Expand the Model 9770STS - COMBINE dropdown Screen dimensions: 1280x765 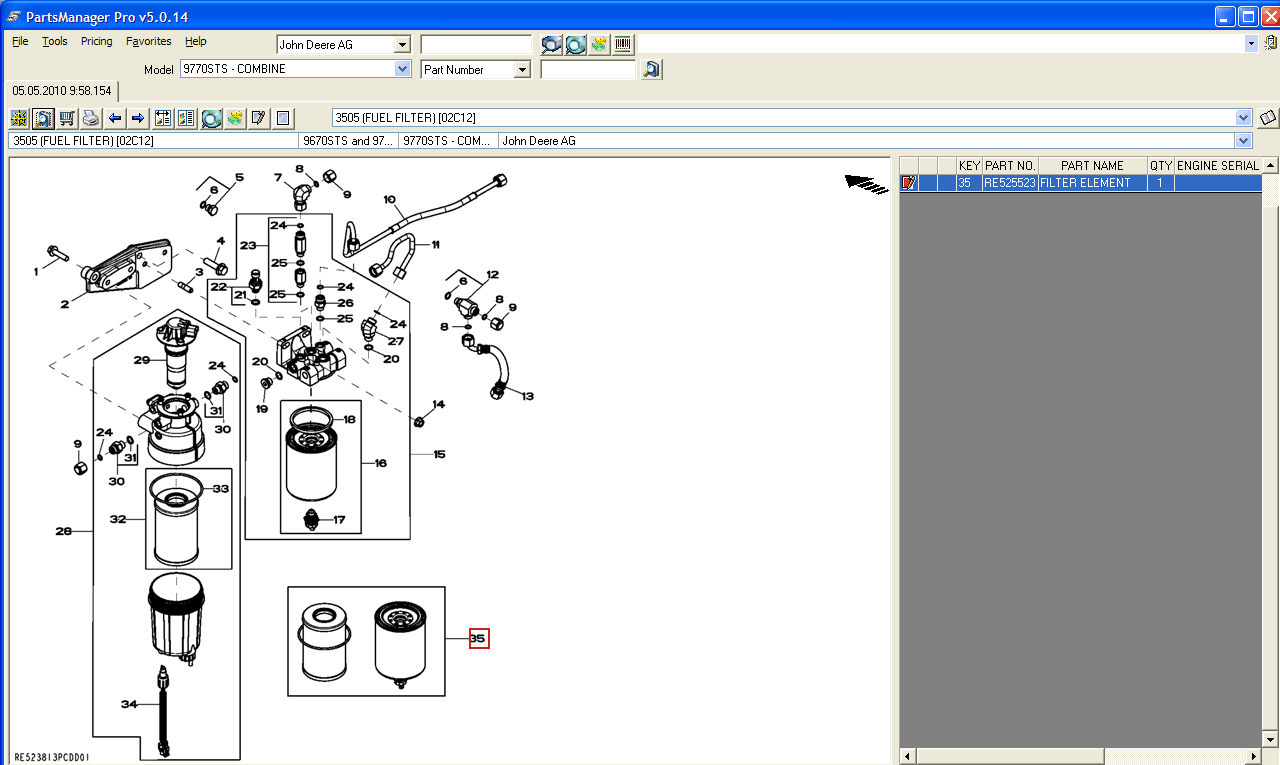click(x=403, y=69)
